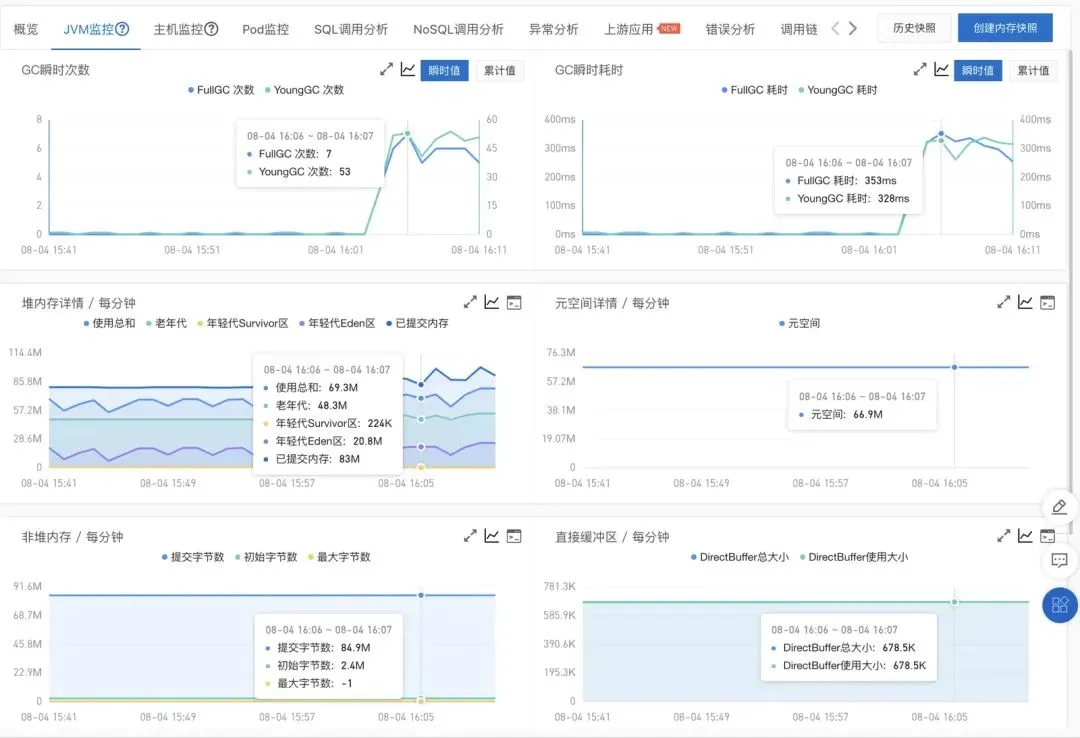The width and height of the screenshot is (1080, 738).
Task: Click help icon next to JVM监控
Action: click(x=122, y=29)
